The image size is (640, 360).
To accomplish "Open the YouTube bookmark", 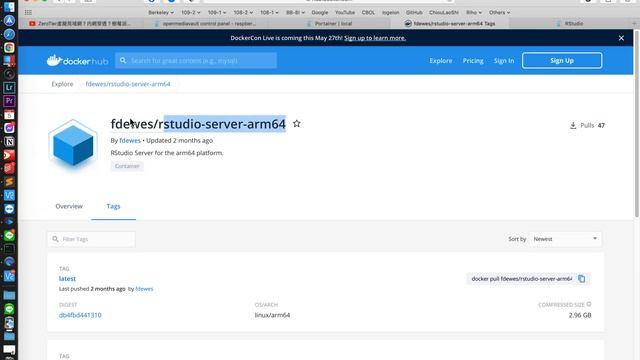I will point(344,13).
